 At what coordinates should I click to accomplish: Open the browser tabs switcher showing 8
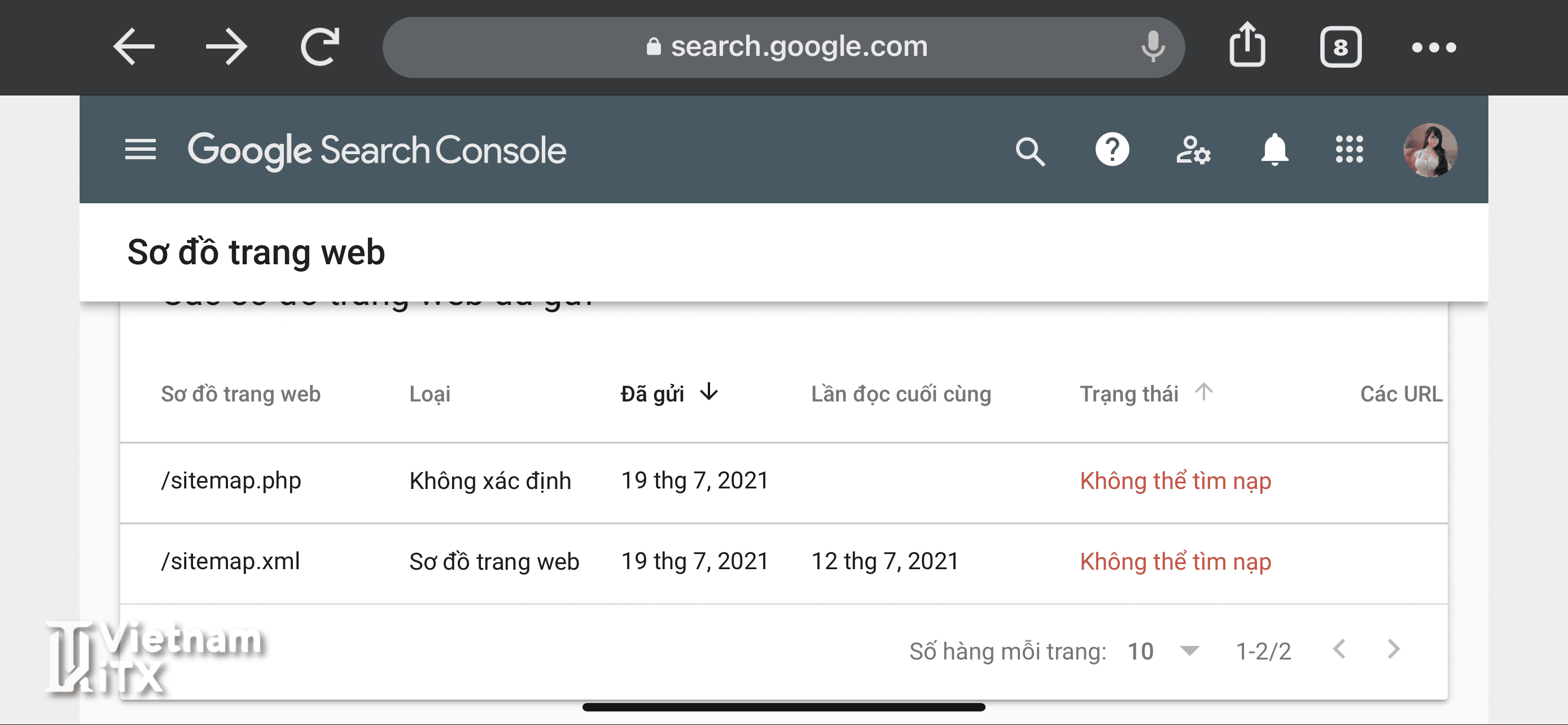click(x=1341, y=47)
